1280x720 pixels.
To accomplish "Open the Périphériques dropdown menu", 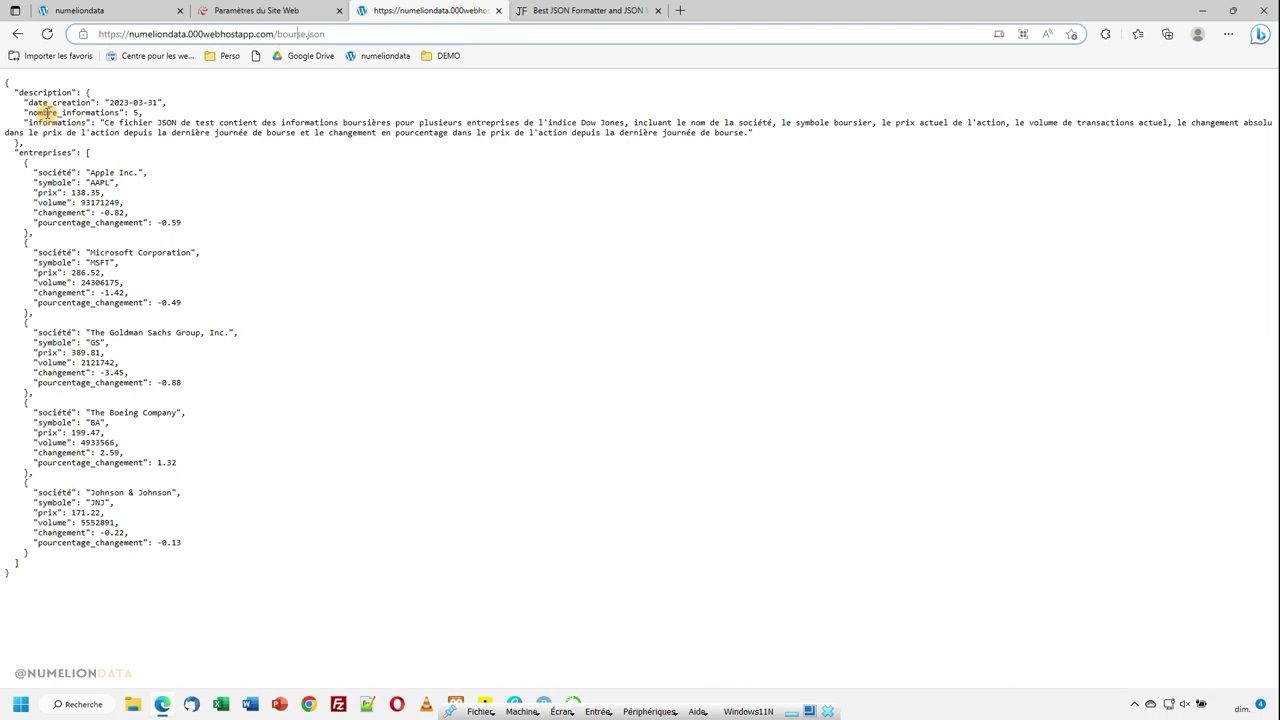I will (649, 711).
